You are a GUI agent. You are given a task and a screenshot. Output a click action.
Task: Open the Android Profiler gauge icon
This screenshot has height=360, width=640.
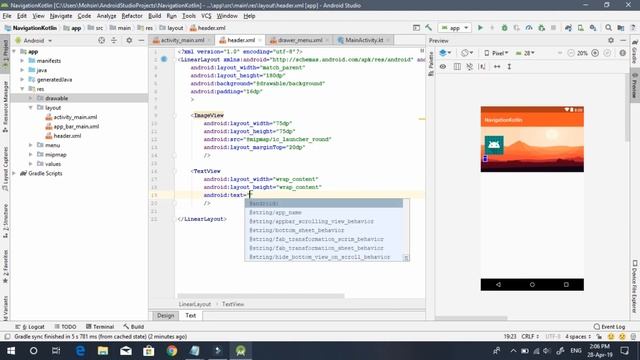529,28
